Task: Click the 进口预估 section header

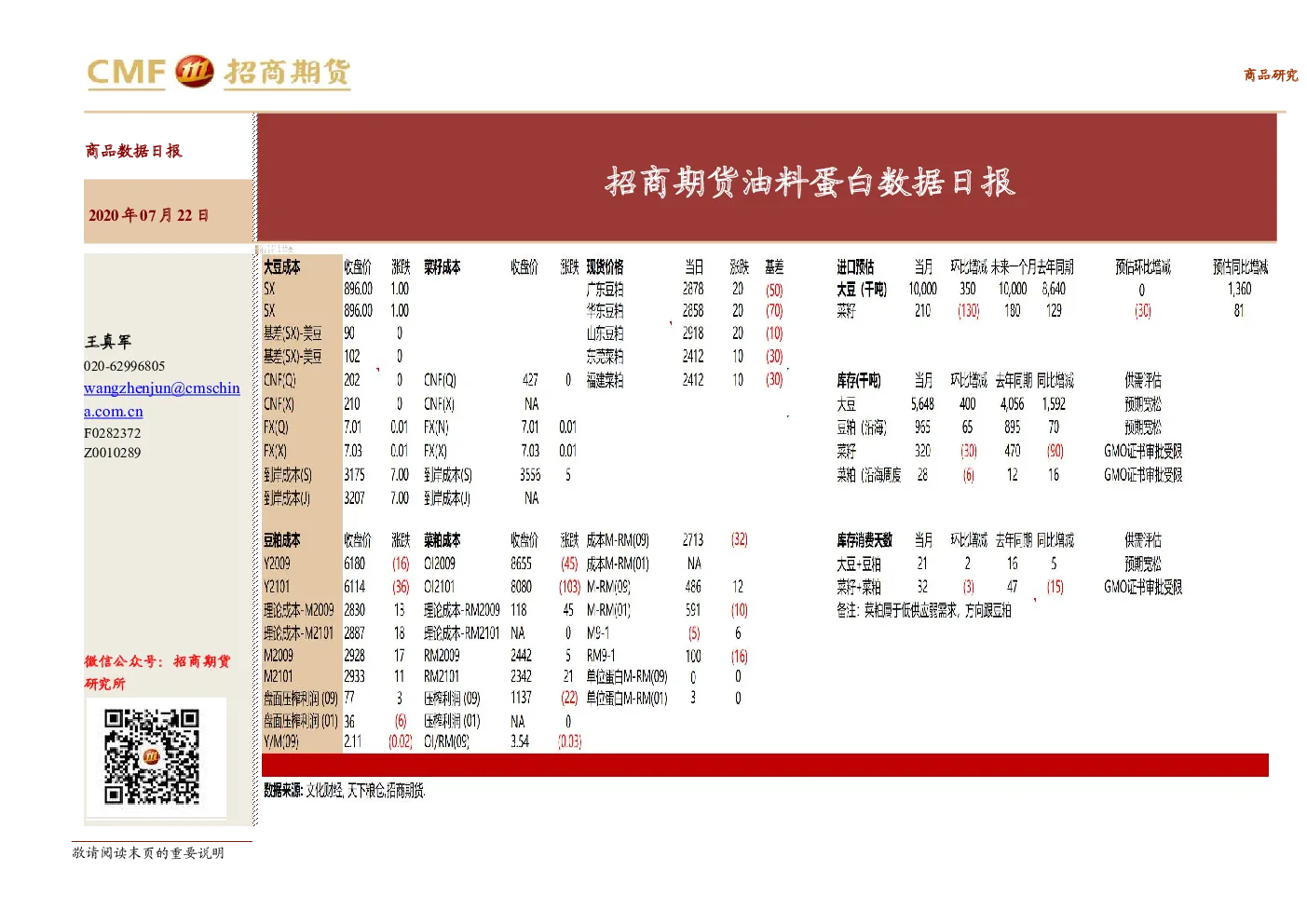Action: (855, 267)
